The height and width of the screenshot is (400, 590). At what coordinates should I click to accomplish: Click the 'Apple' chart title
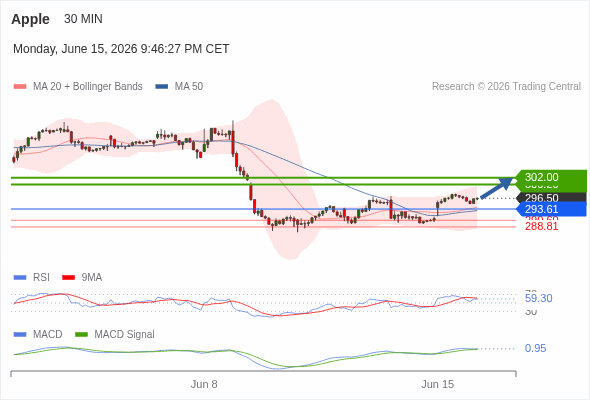coord(30,19)
